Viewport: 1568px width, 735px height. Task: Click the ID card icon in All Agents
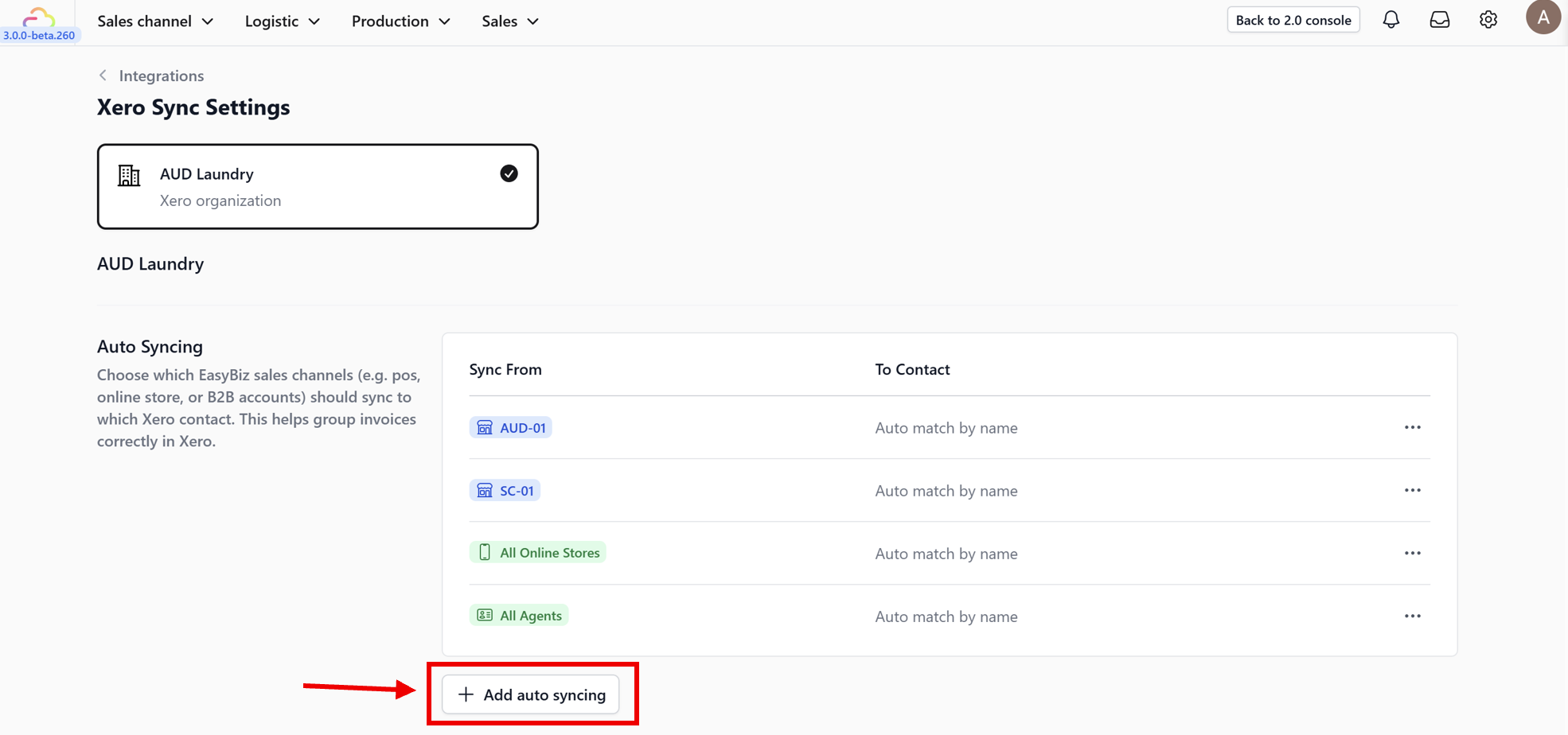[485, 616]
